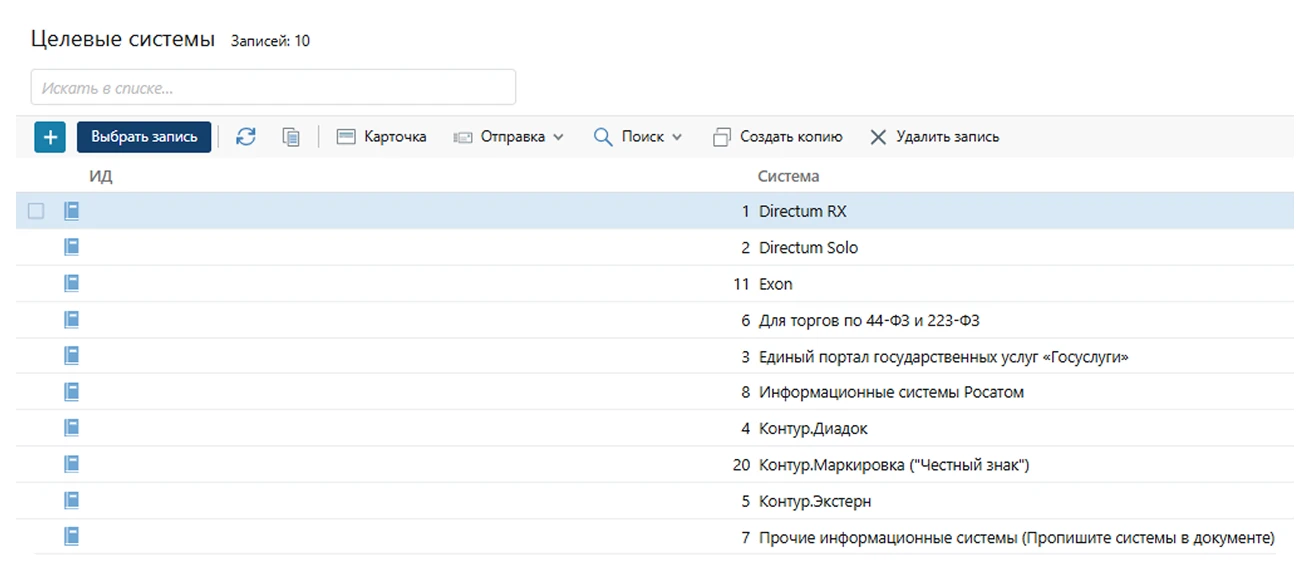Screen dimensions: 1310x578
Task: Click Удалить запись button
Action: pos(934,137)
